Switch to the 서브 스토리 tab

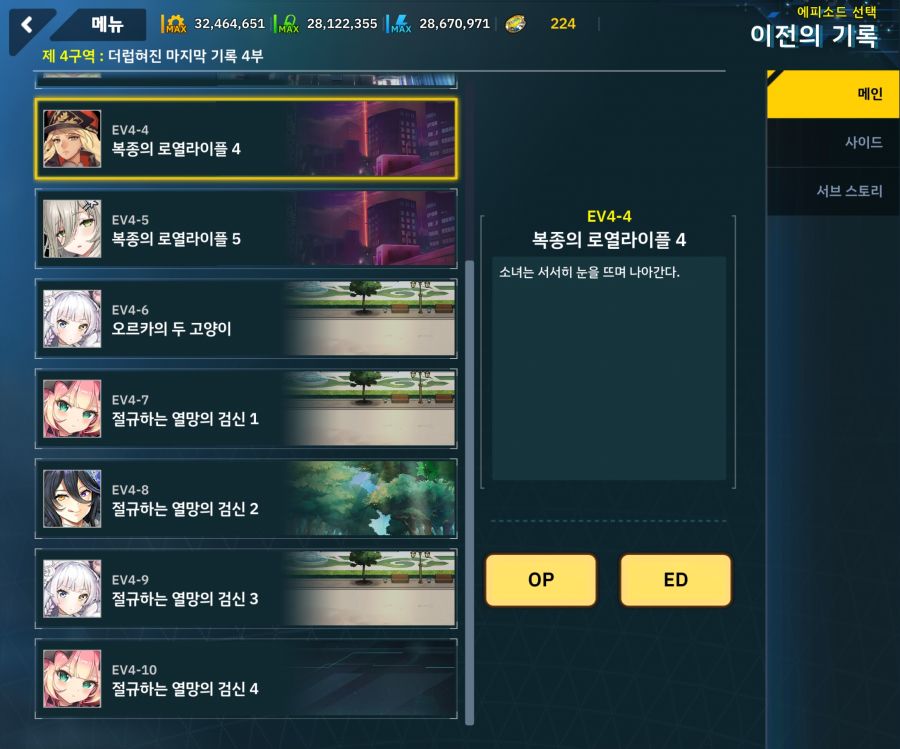point(833,191)
